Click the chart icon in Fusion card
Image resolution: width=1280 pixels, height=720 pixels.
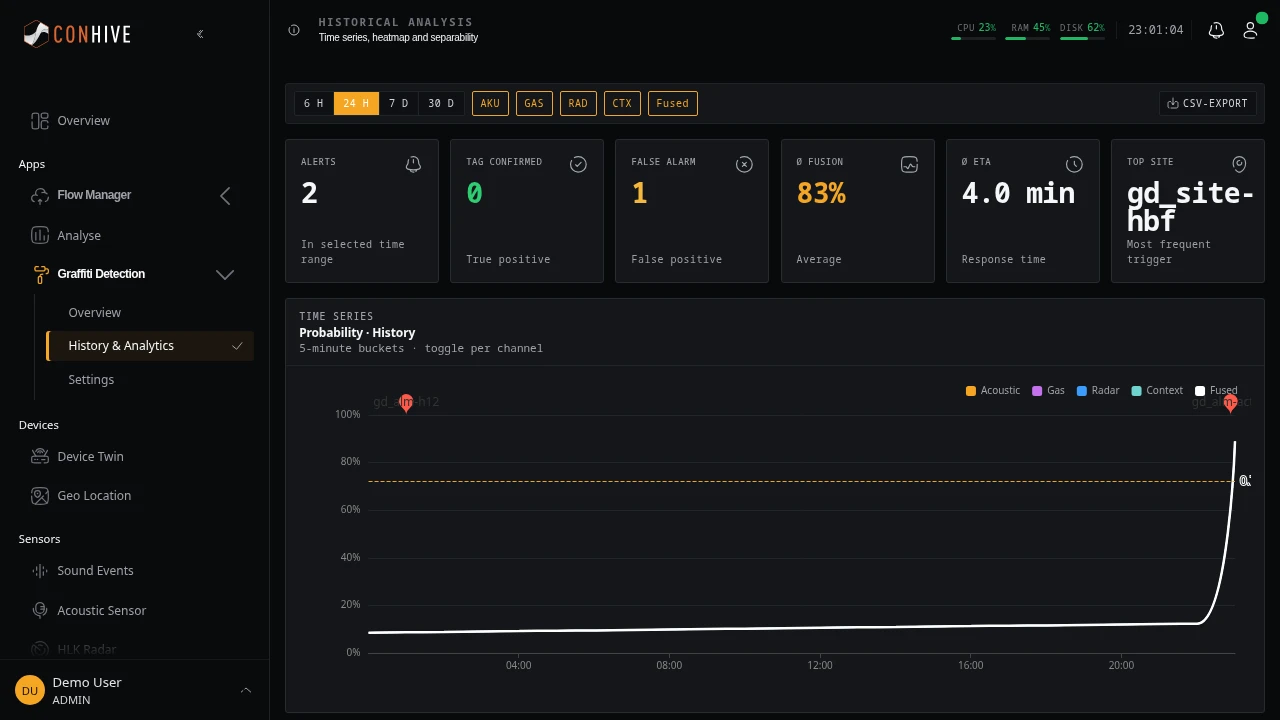pos(909,164)
